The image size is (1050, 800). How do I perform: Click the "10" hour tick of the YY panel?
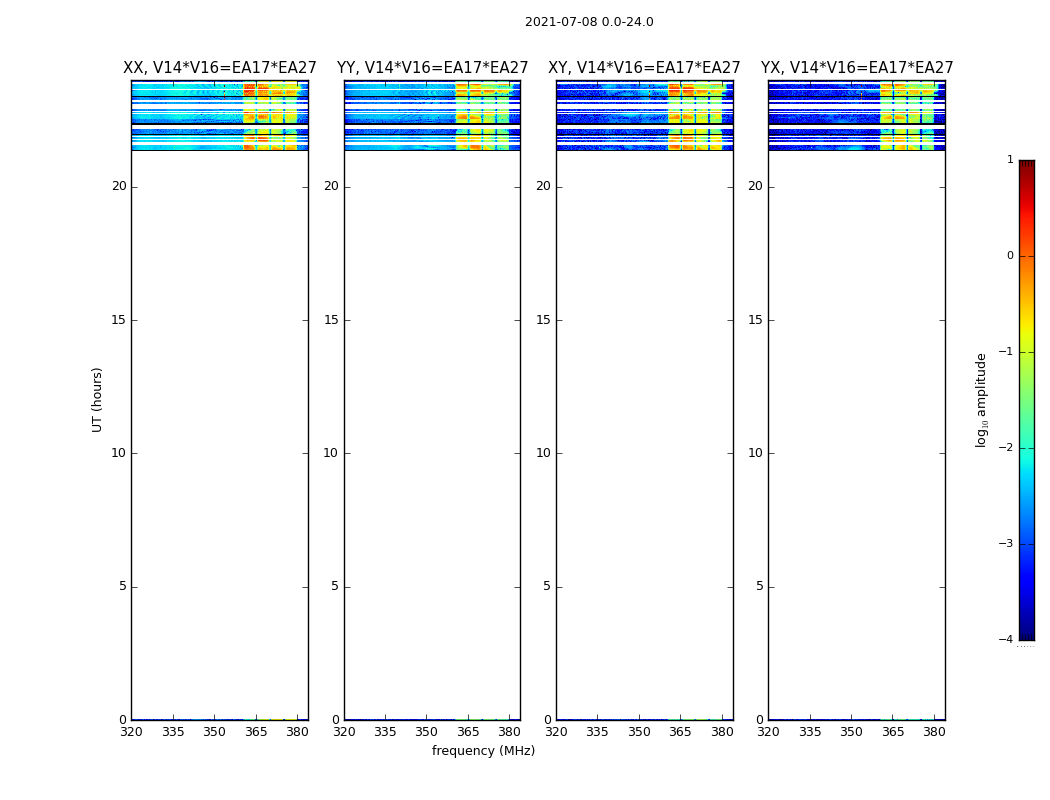[331, 453]
